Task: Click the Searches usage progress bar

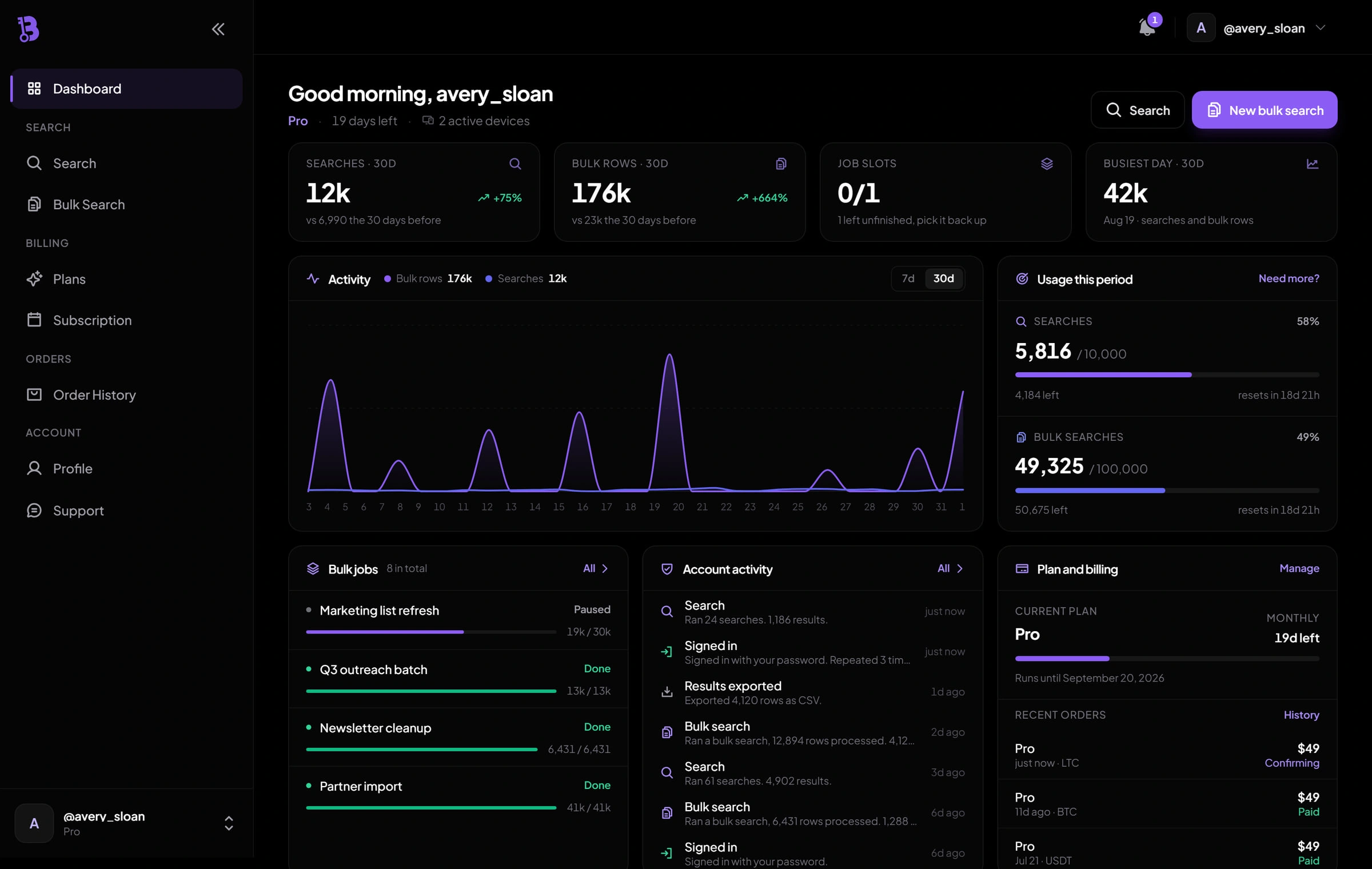Action: [x=1167, y=375]
